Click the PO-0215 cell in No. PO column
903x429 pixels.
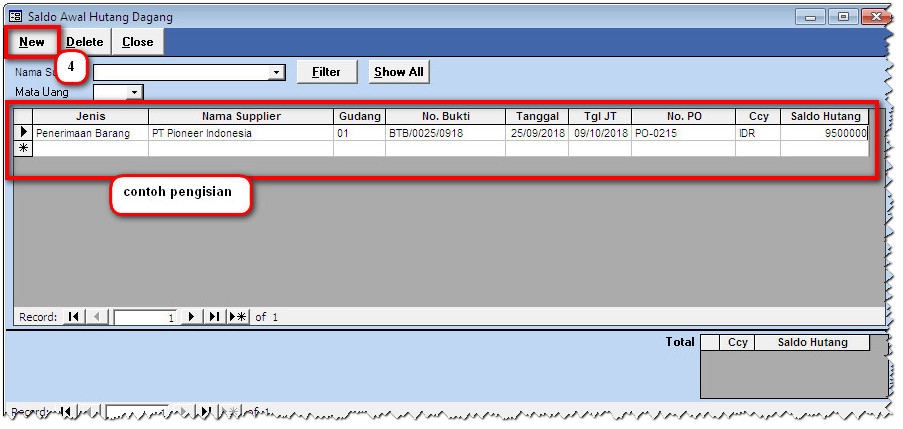click(x=682, y=133)
